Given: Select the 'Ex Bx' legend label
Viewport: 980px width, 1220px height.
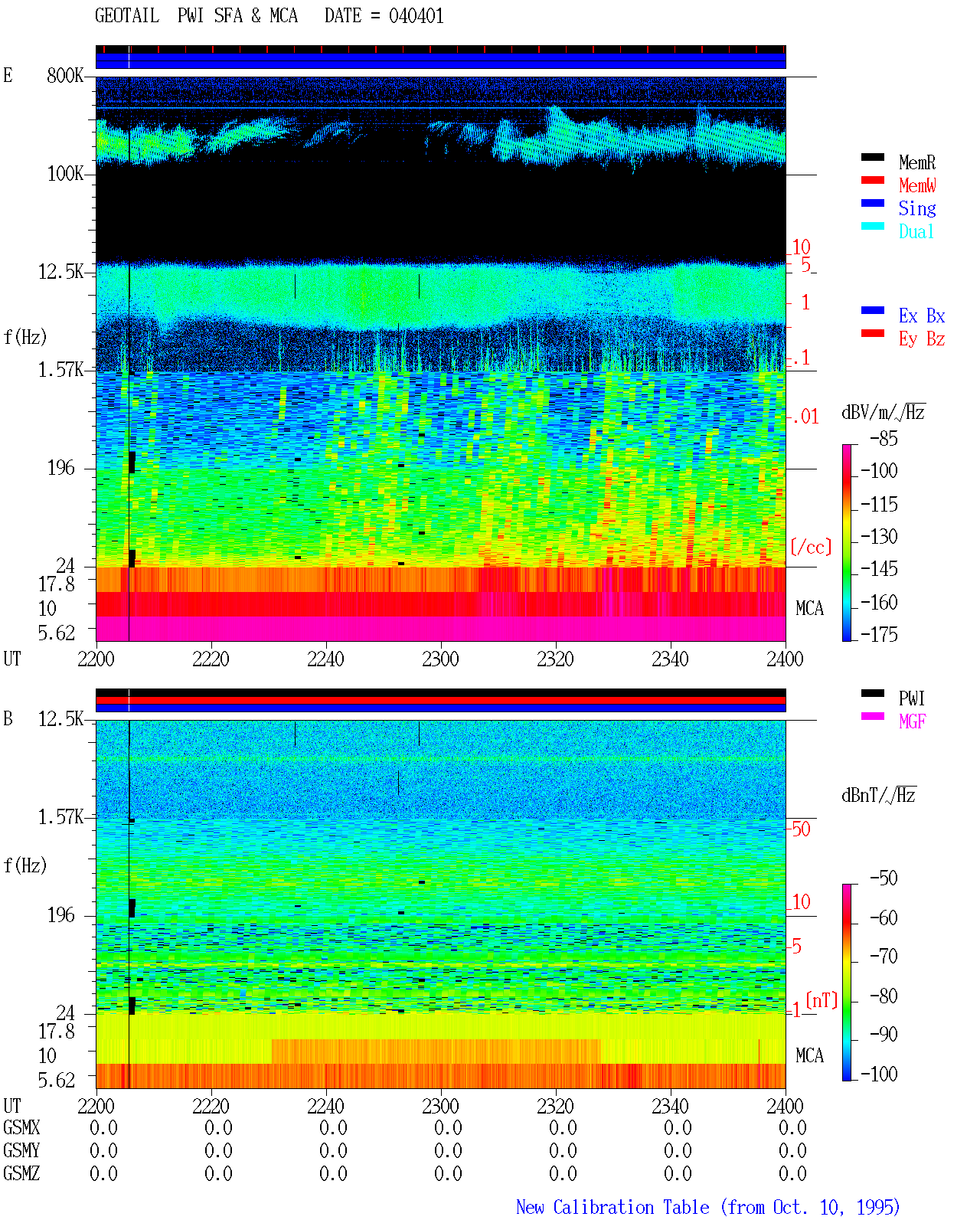Looking at the screenshot, I should point(922,316).
